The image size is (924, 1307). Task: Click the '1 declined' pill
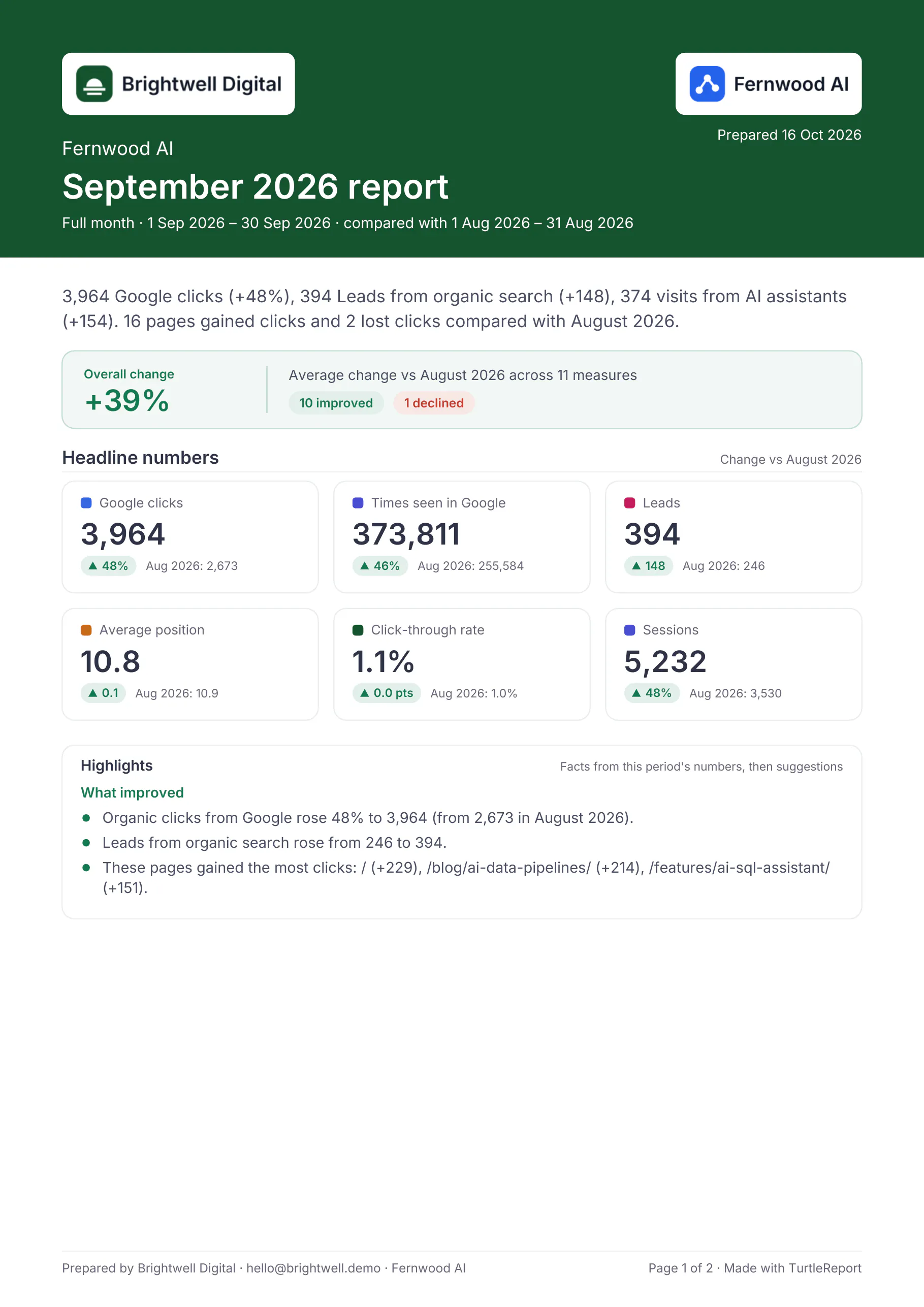(x=434, y=403)
